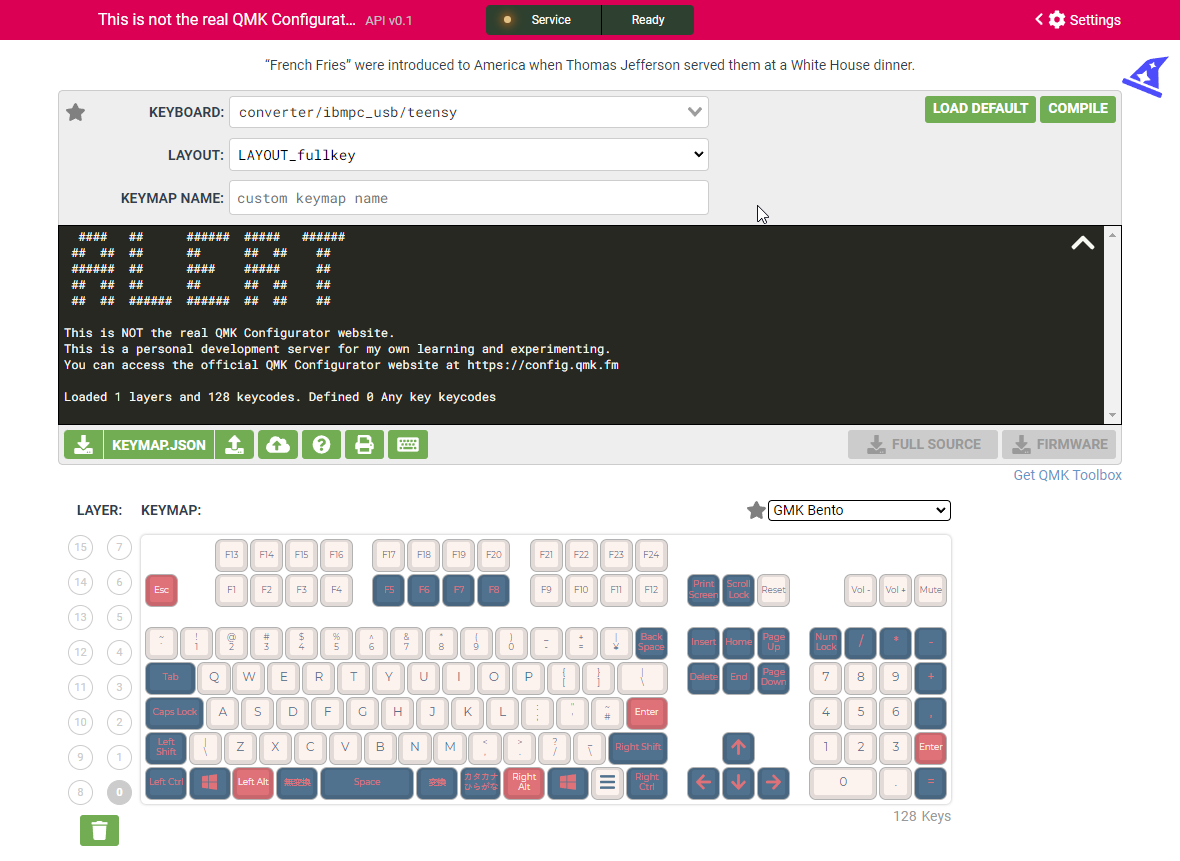
Task: Expand the GMK Bento colorway dropdown
Action: 858,511
